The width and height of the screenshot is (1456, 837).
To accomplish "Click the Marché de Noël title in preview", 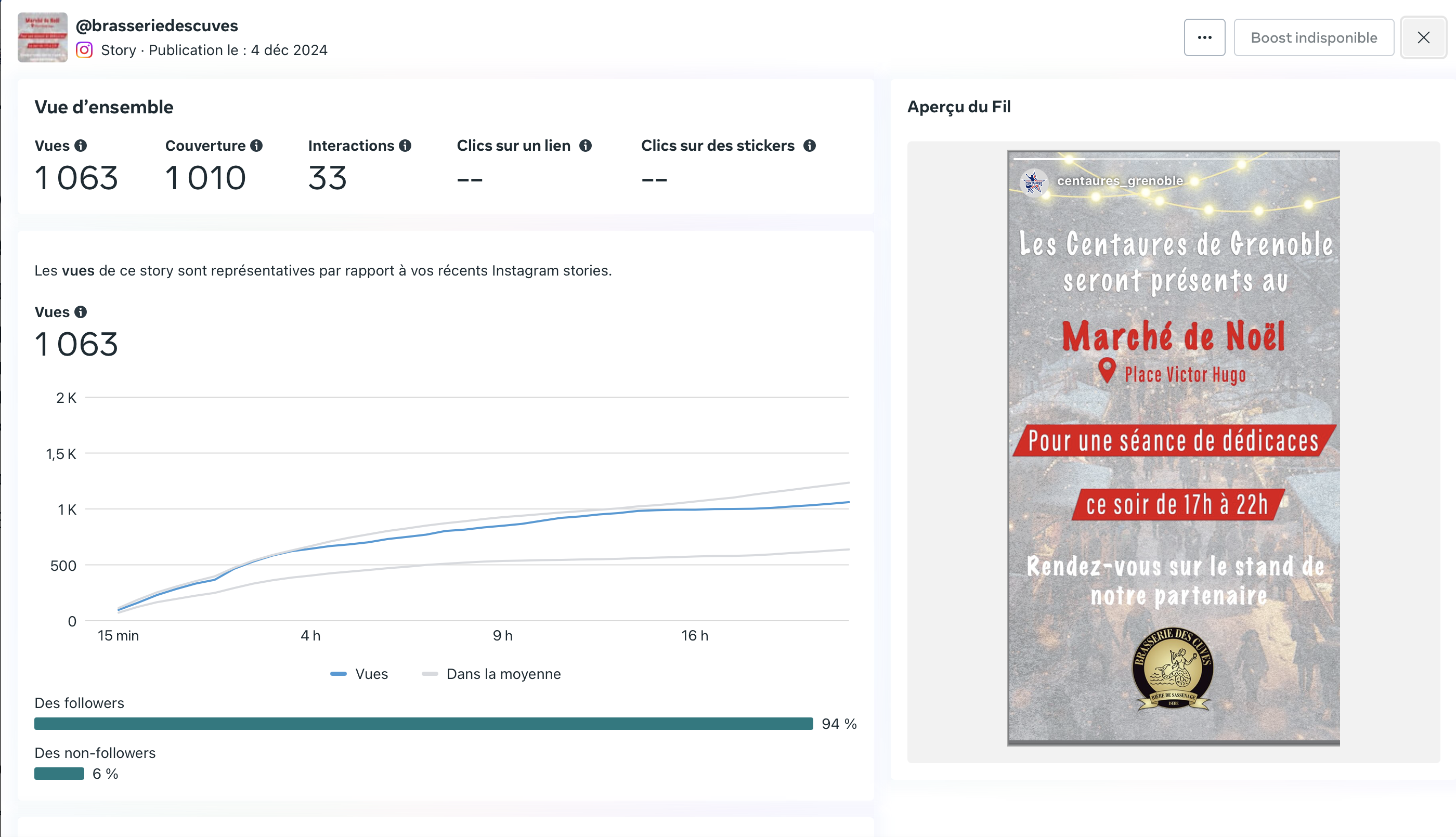I will (x=1173, y=336).
